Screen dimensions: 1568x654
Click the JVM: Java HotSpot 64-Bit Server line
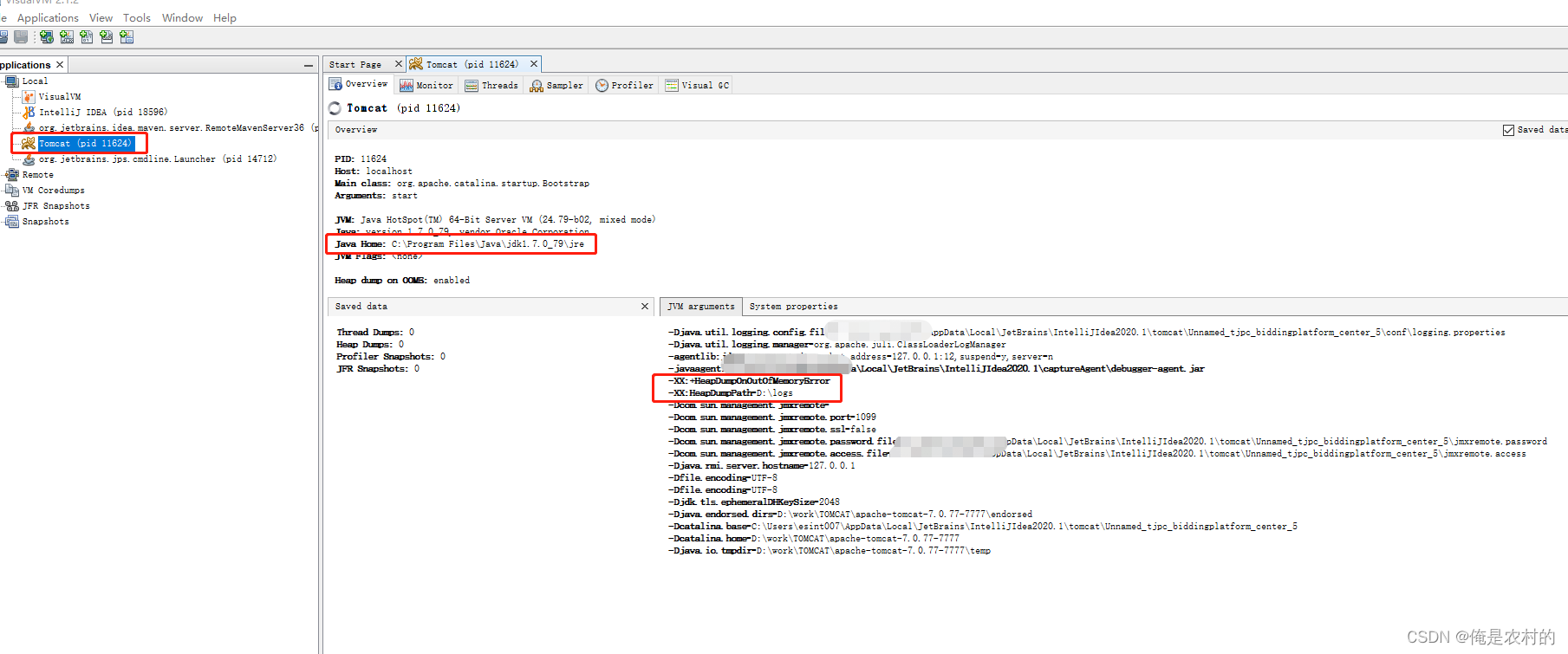(x=495, y=220)
